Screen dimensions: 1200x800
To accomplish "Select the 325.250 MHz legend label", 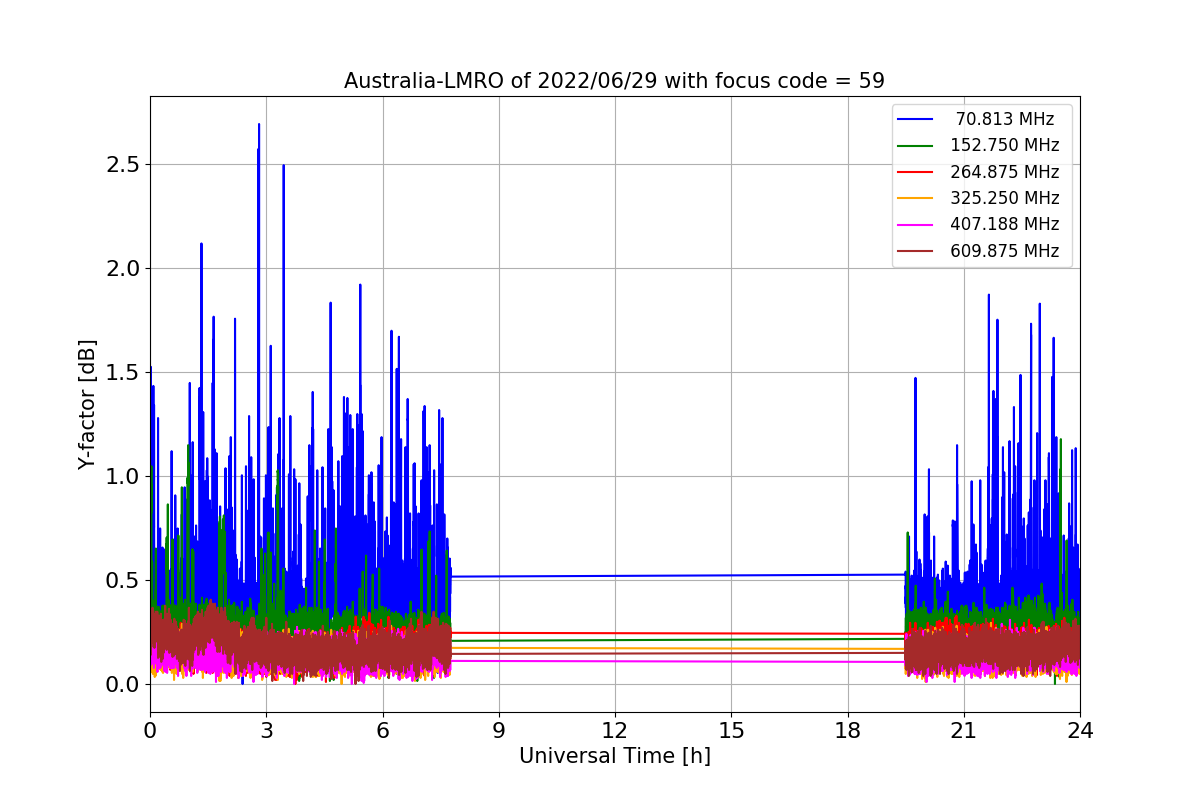I will tap(1005, 198).
